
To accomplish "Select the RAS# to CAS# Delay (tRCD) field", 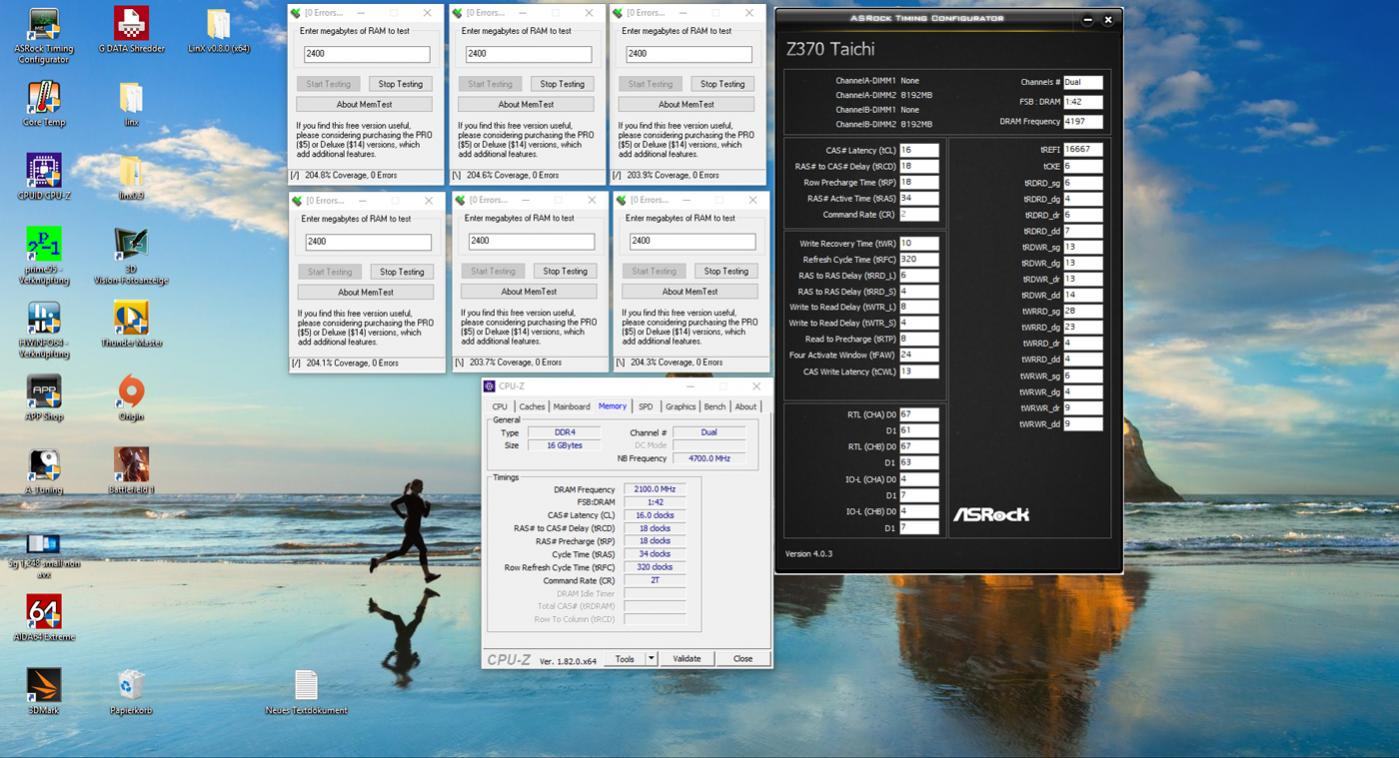I will 919,166.
